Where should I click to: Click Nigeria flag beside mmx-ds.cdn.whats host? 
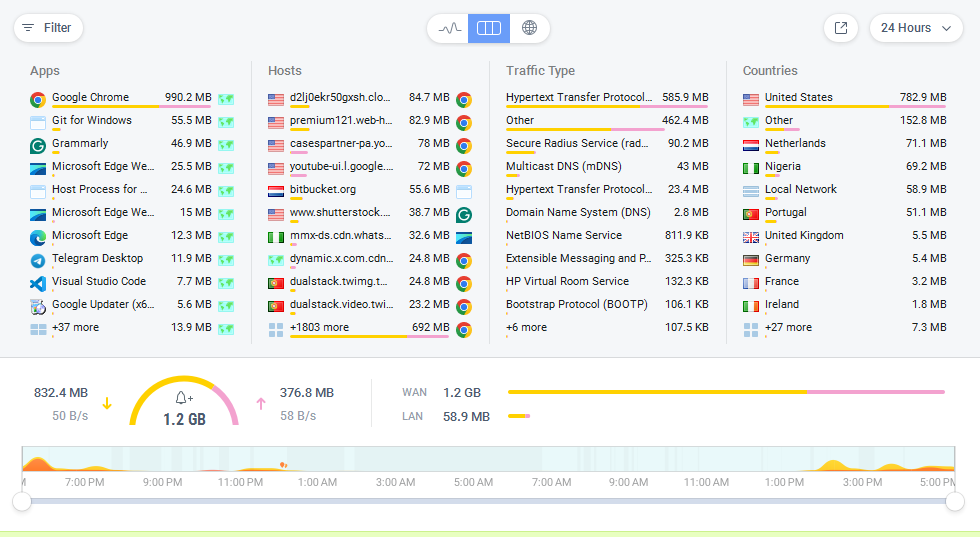pos(276,238)
